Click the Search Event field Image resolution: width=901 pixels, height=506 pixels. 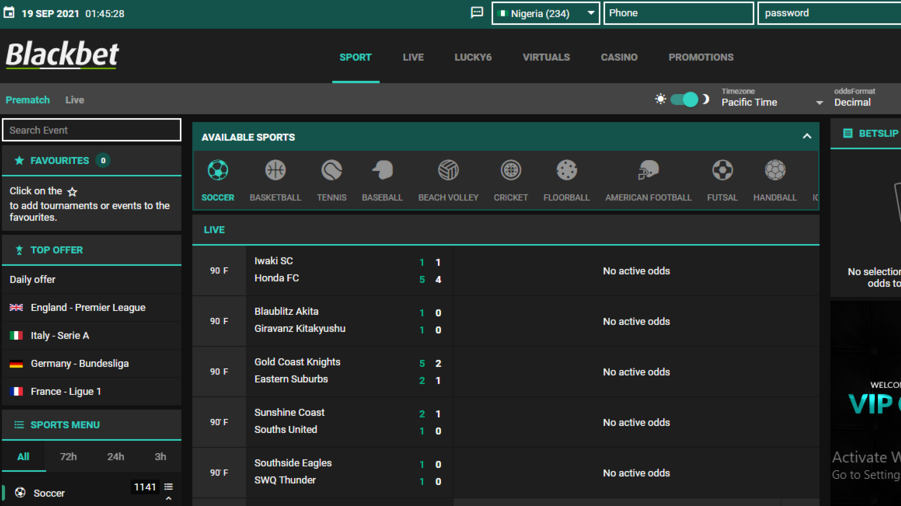[x=91, y=130]
